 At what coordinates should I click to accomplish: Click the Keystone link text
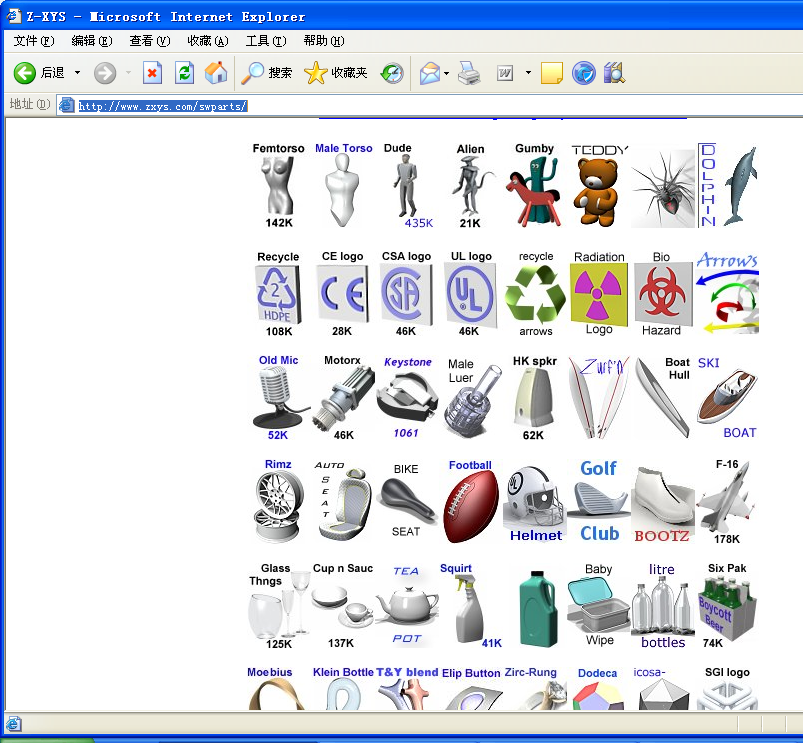click(408, 362)
